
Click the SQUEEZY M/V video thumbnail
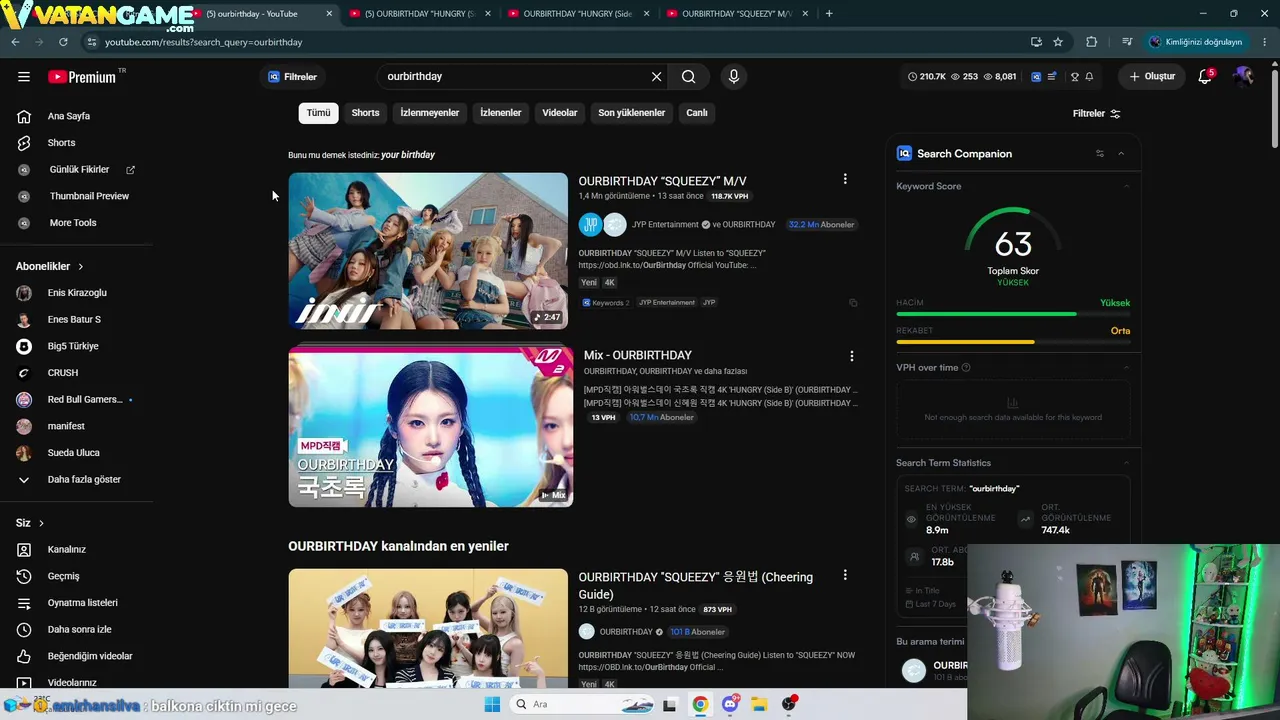[x=428, y=251]
